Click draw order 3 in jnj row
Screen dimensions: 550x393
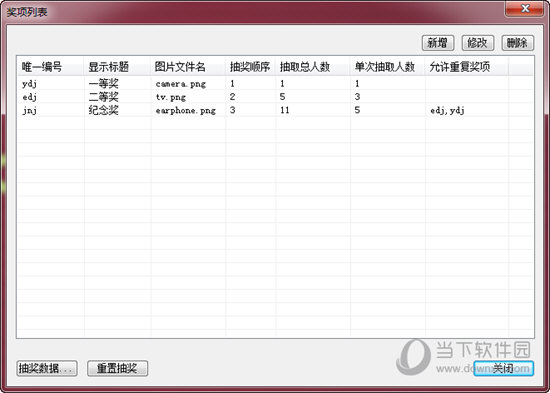[233, 110]
